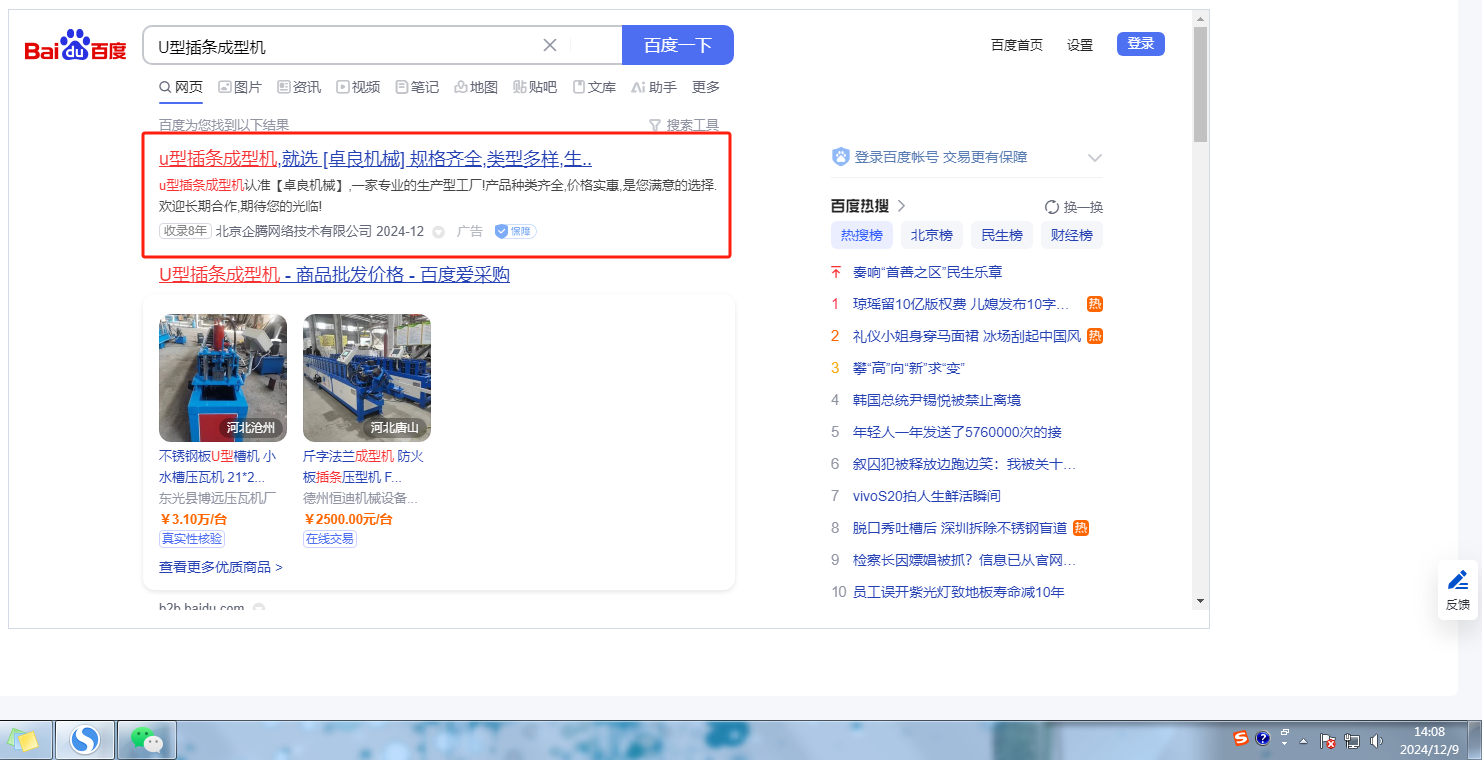Clear the search box with the X icon
This screenshot has height=760, width=1482.
point(550,45)
